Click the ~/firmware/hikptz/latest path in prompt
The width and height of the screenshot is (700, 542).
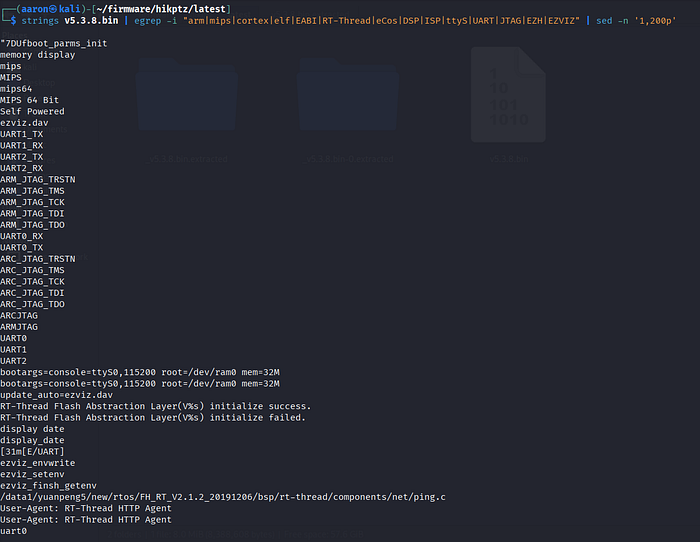pos(161,9)
